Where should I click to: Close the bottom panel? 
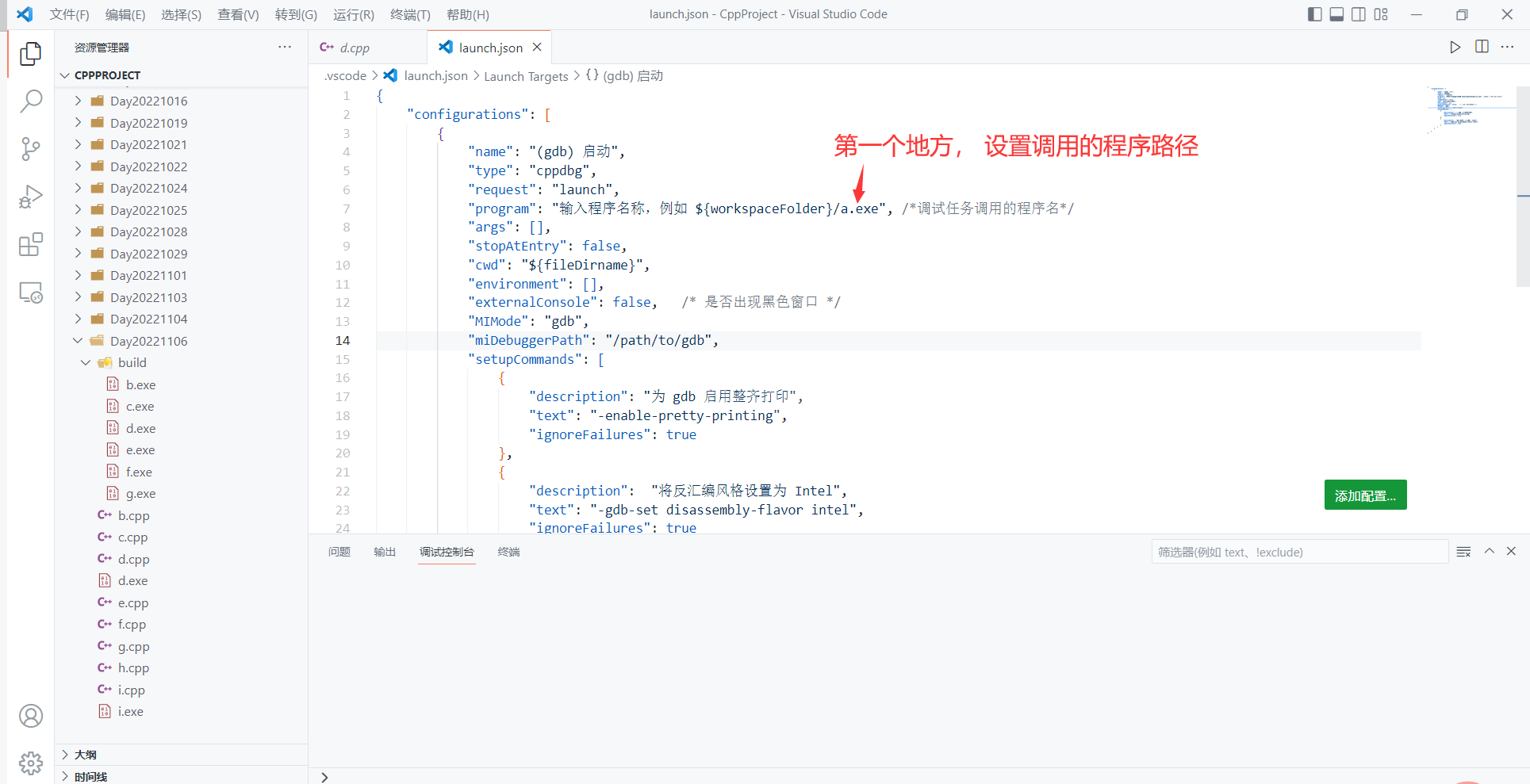[x=1511, y=551]
